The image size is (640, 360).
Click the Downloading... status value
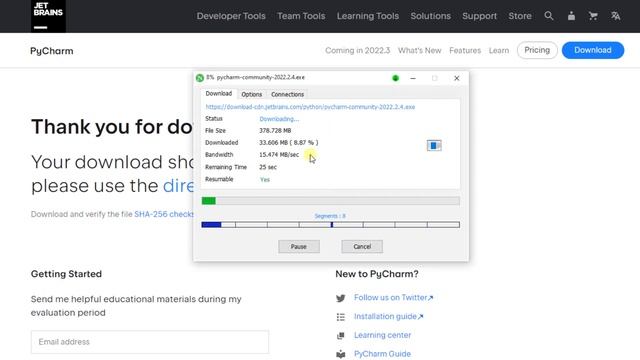pos(279,119)
